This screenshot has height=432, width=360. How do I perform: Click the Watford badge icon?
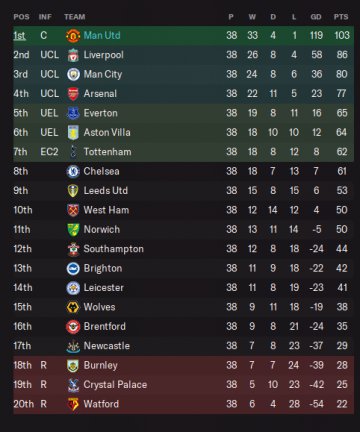click(73, 404)
